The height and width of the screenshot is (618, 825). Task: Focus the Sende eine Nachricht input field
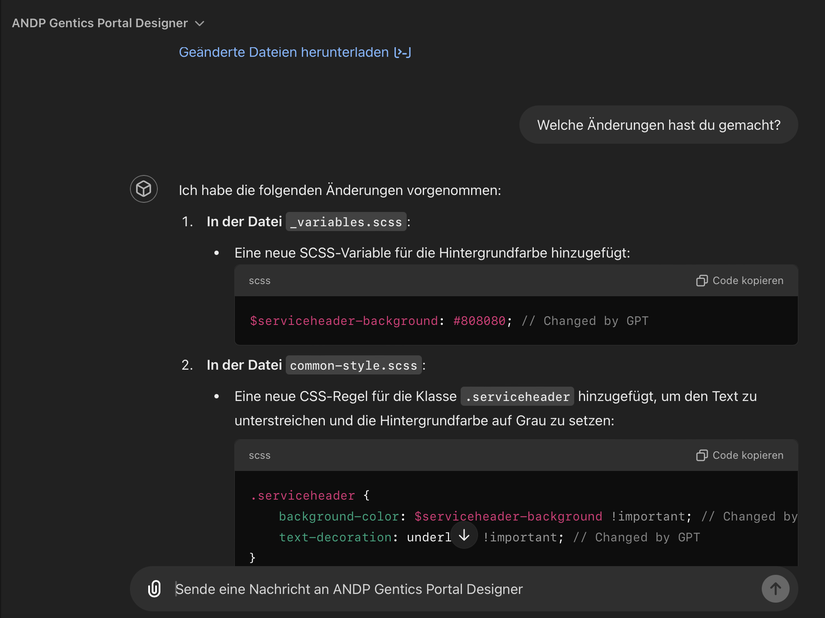[460, 589]
